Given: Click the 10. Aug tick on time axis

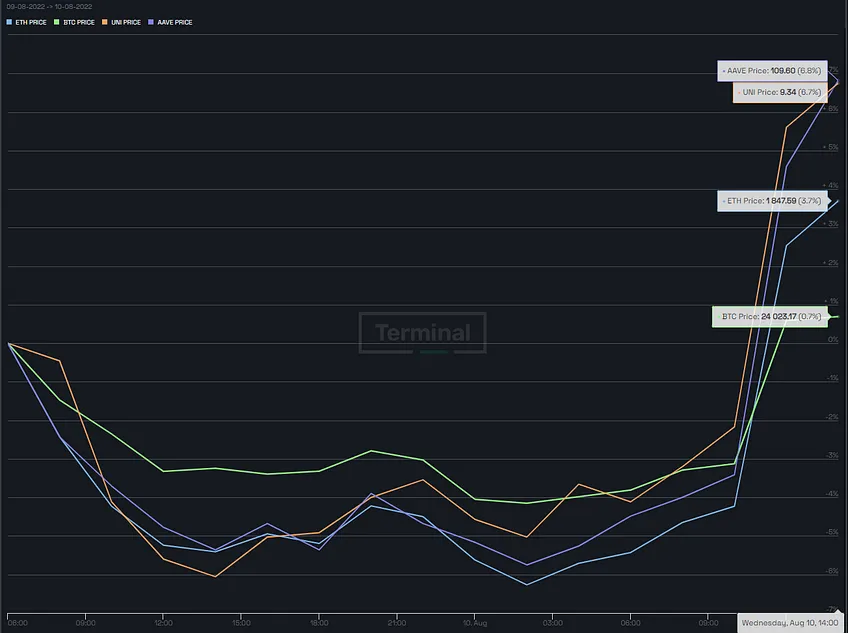Looking at the screenshot, I should [x=475, y=623].
